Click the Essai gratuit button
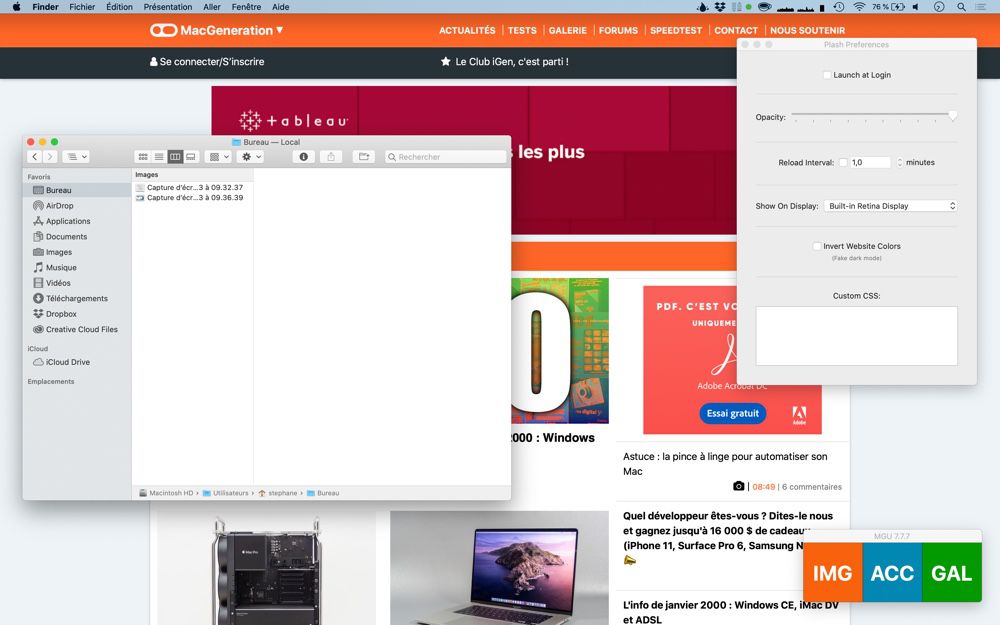Viewport: 1000px width, 625px height. pos(733,413)
